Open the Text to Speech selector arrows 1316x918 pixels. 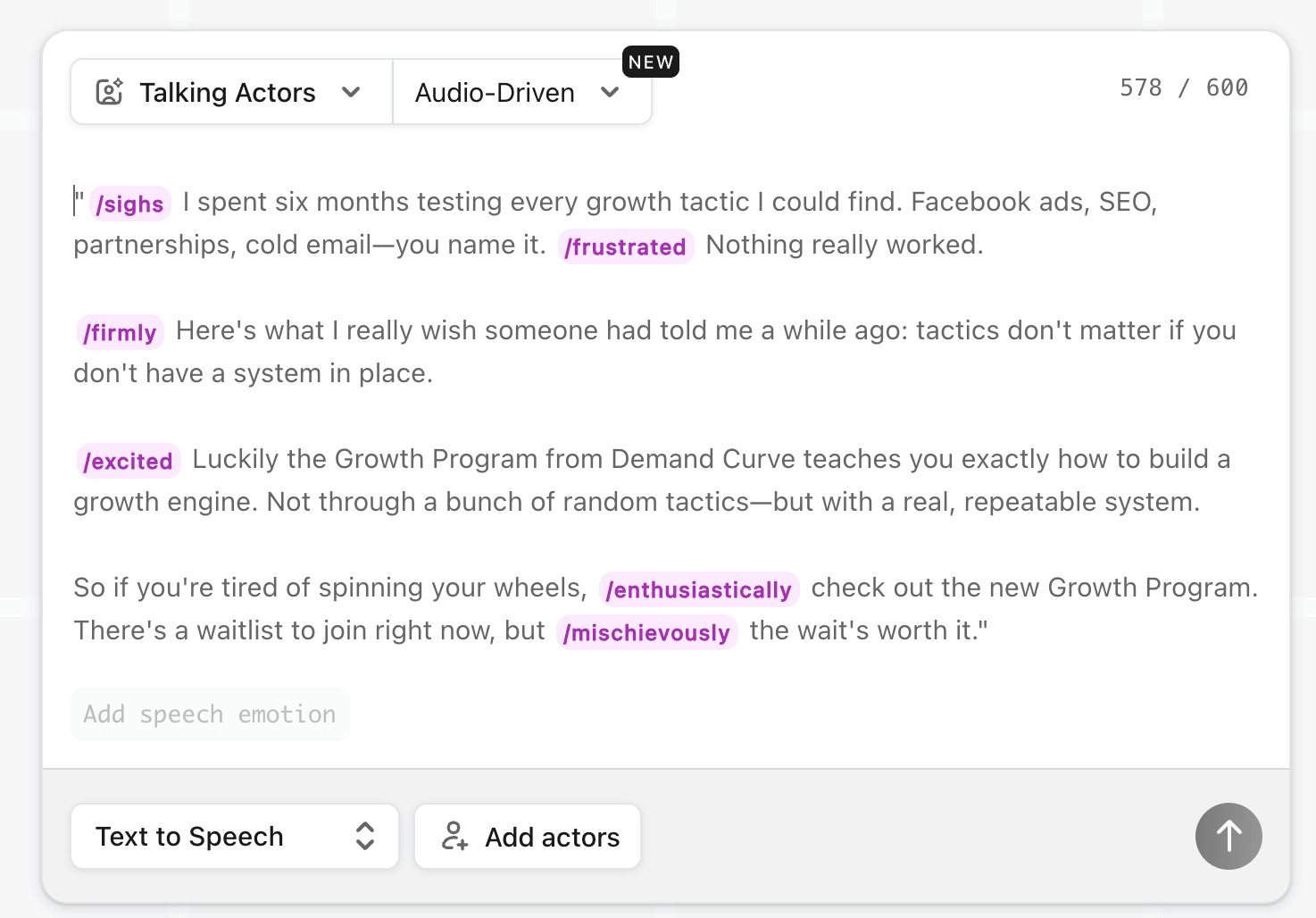[x=364, y=837]
